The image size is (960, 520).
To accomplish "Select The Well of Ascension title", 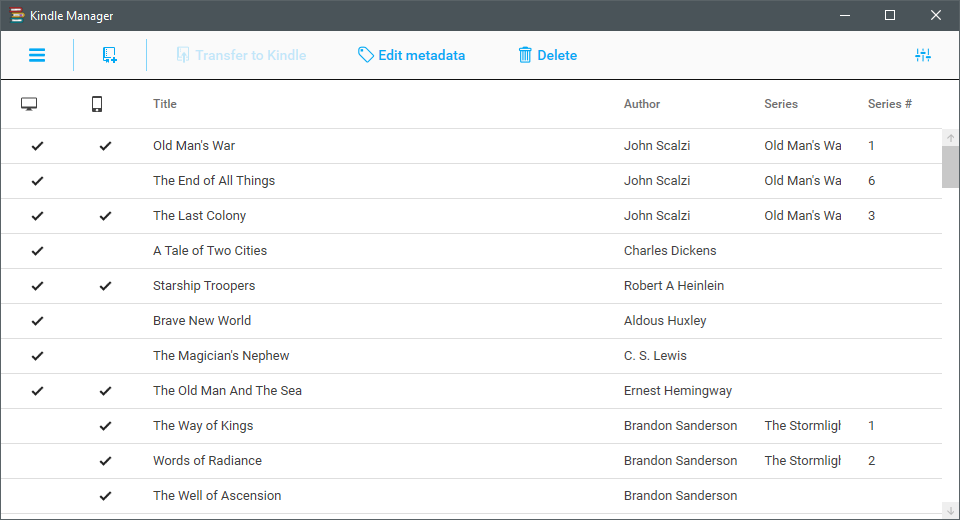I will [x=217, y=496].
